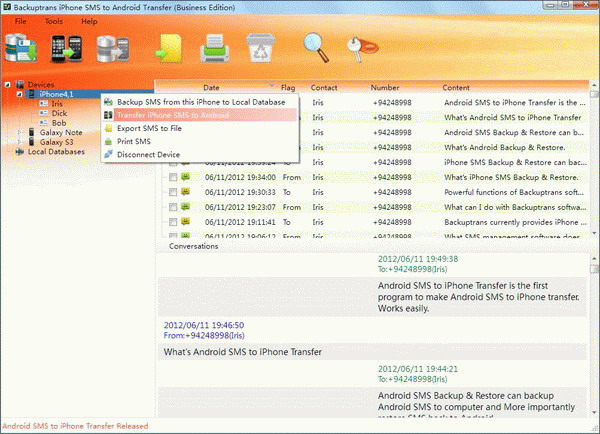Choose Export SMS to File
600x434 pixels.
coord(200,128)
